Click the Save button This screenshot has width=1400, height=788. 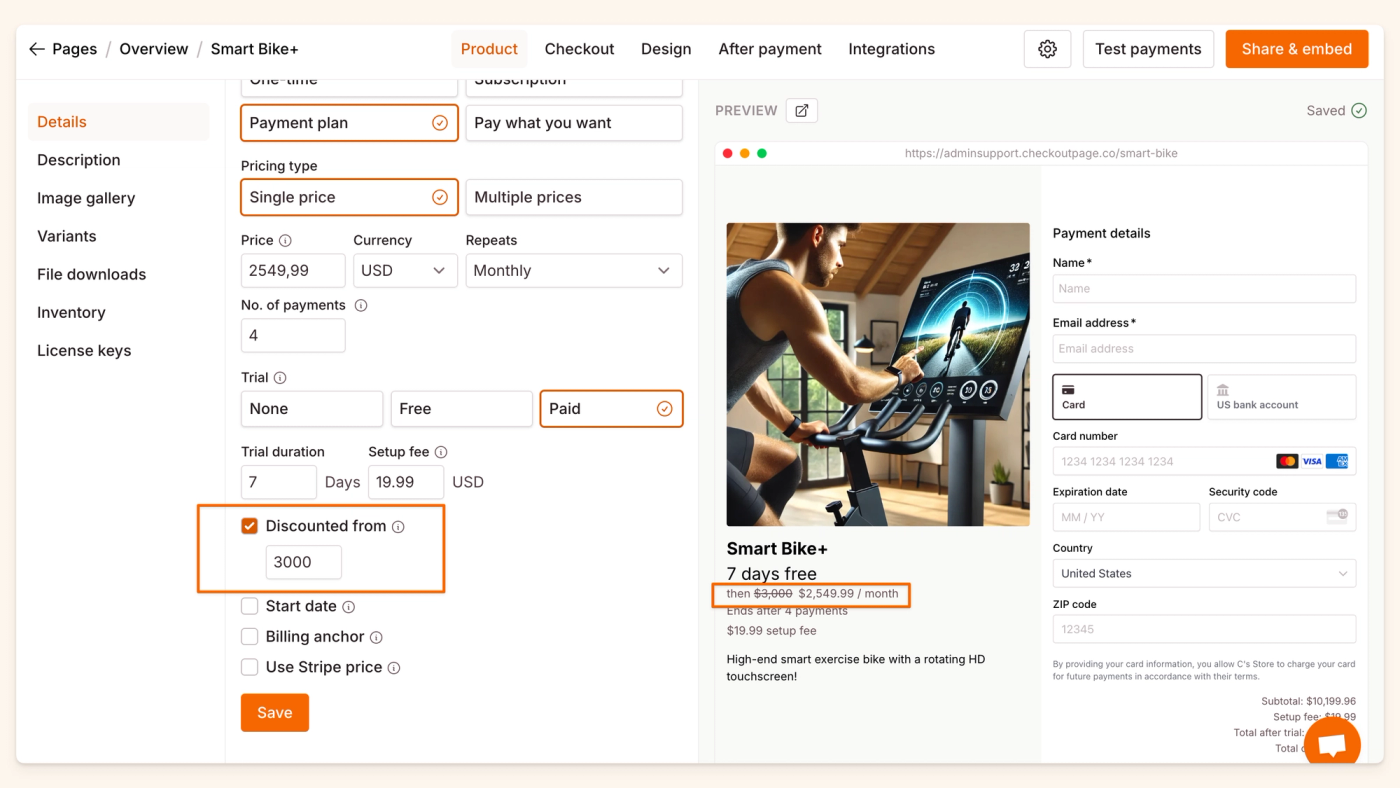pos(275,713)
